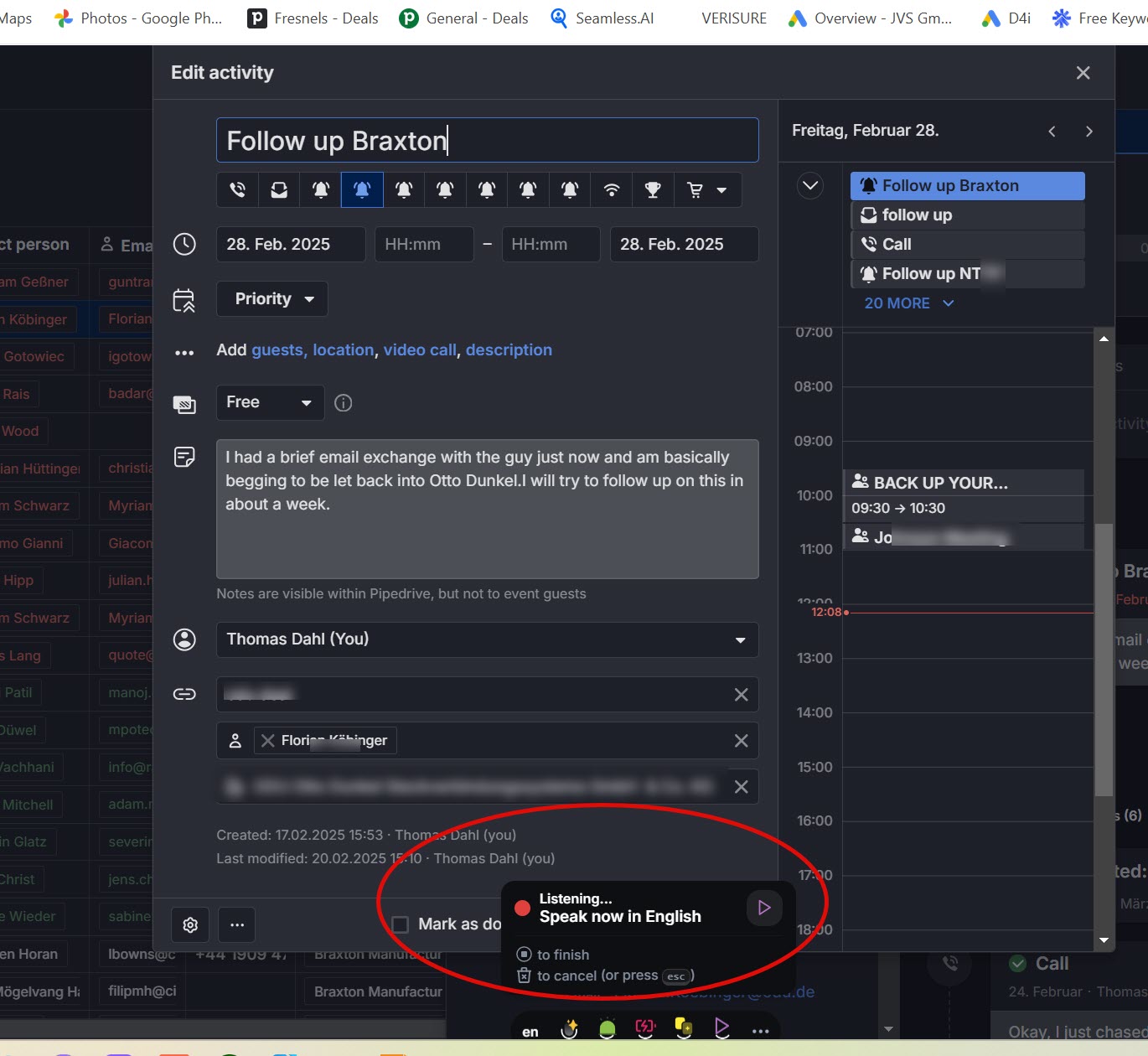Click the start time HH:mm field

(423, 245)
